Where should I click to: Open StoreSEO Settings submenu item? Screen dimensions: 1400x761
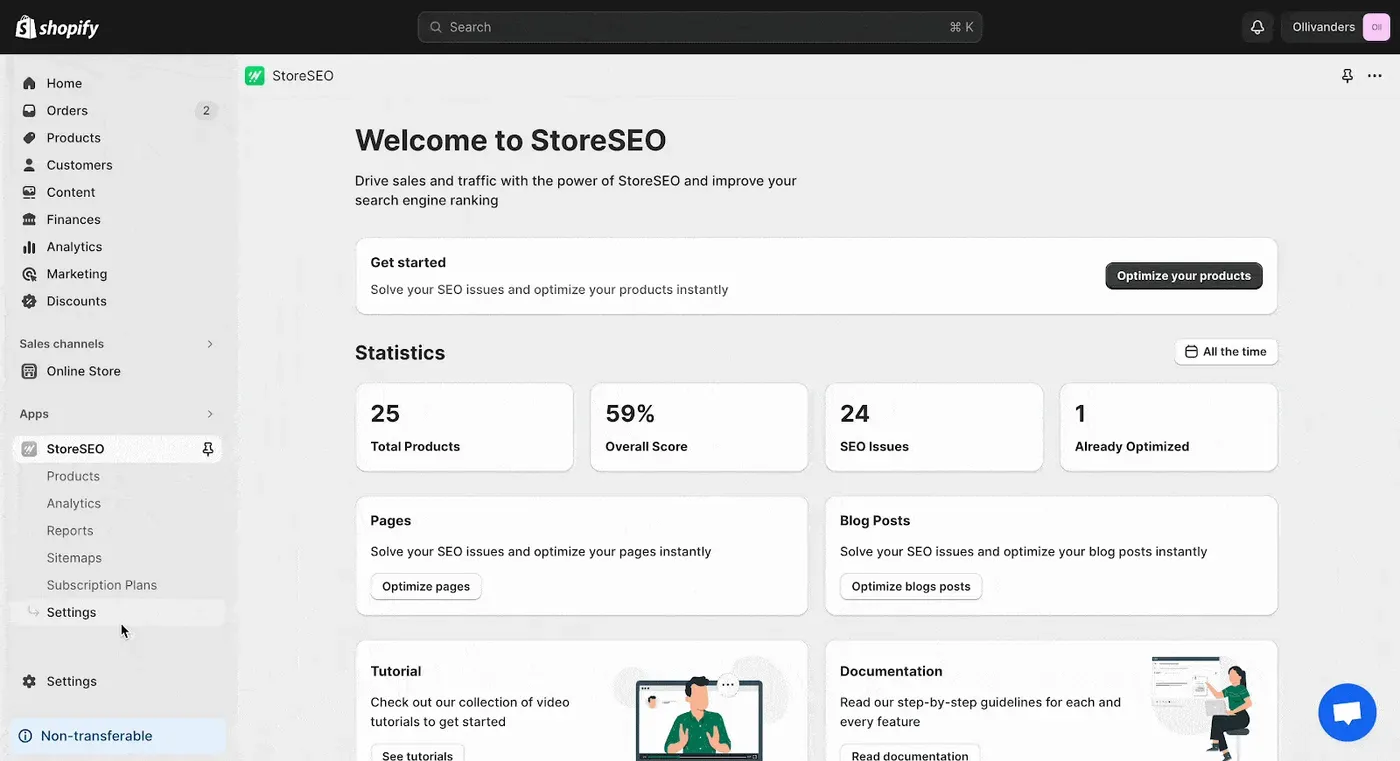71,612
